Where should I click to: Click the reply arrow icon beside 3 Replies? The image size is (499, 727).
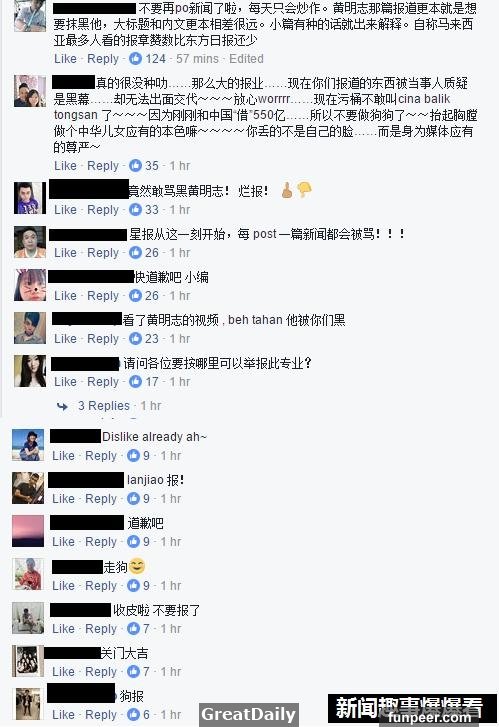[x=62, y=406]
